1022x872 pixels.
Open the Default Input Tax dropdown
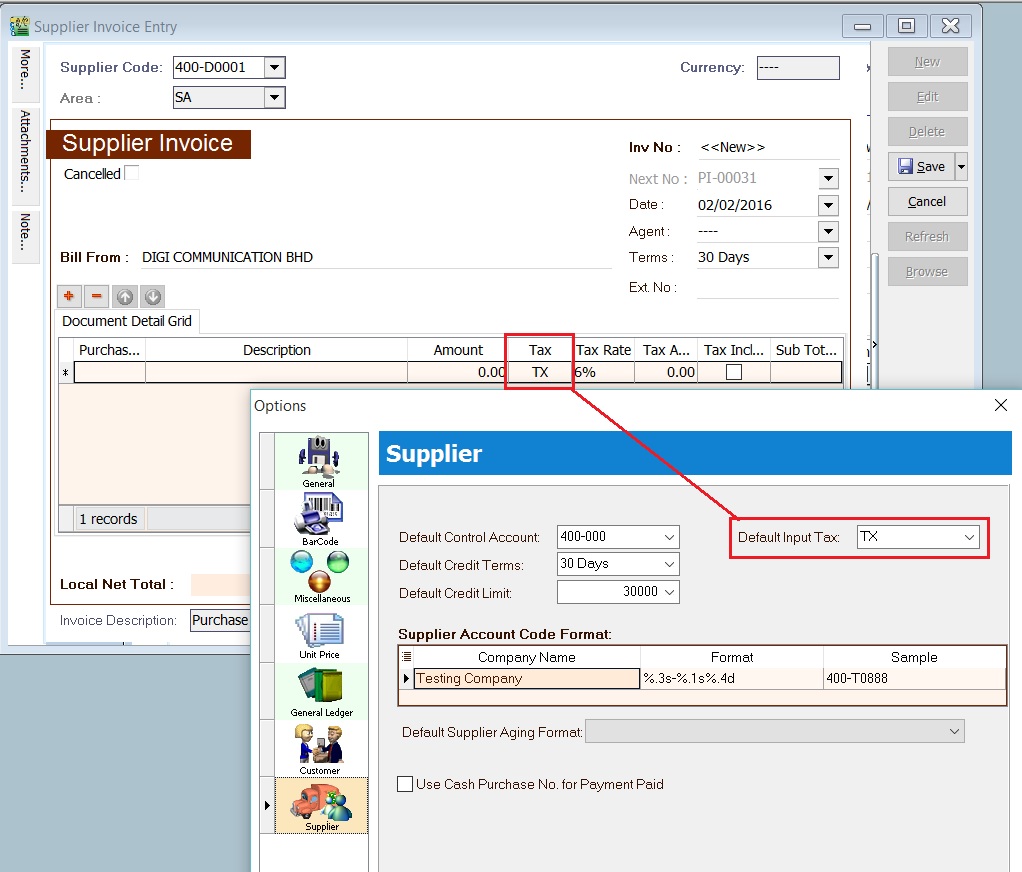(x=968, y=536)
